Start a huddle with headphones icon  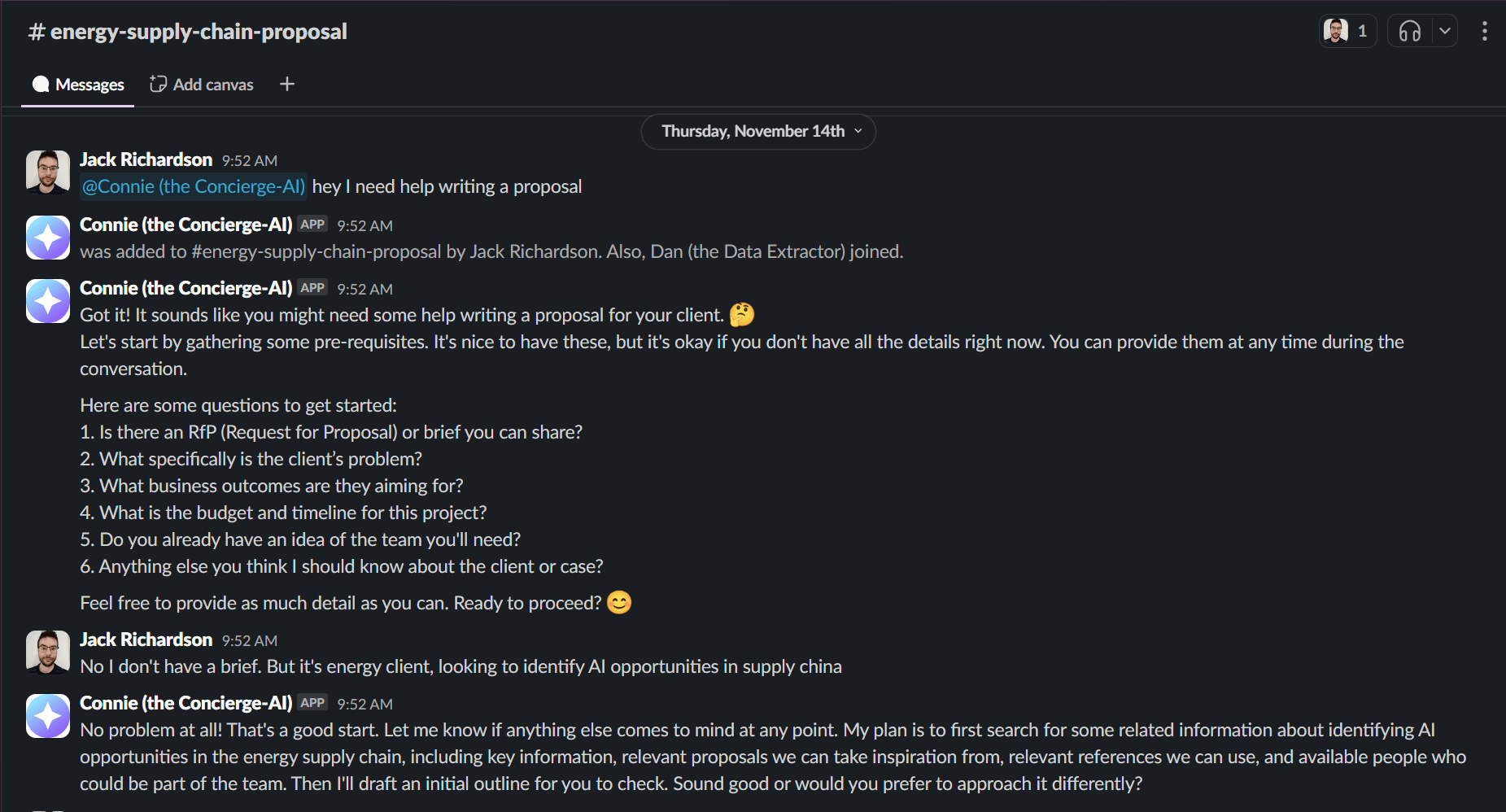click(1409, 32)
